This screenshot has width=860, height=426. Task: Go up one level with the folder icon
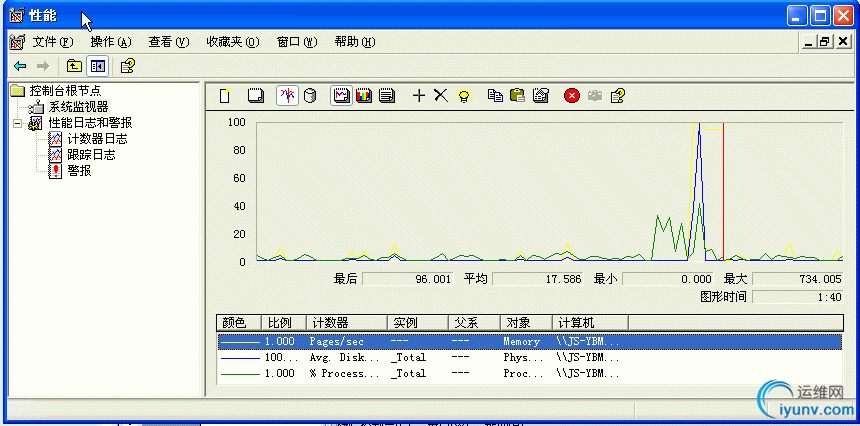(74, 66)
